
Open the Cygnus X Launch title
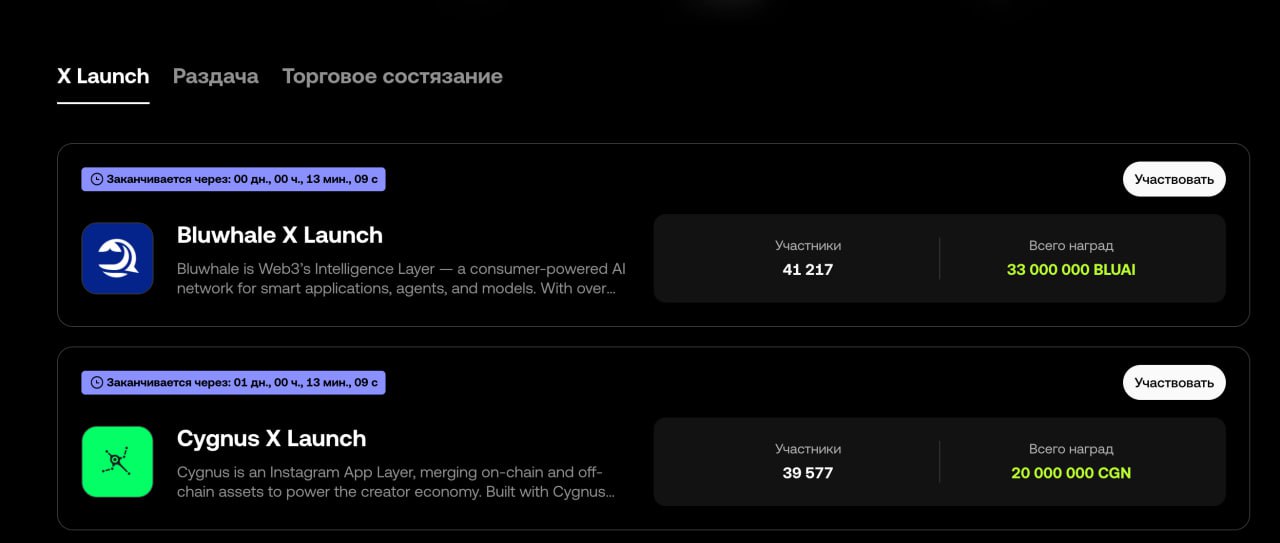[x=271, y=438]
